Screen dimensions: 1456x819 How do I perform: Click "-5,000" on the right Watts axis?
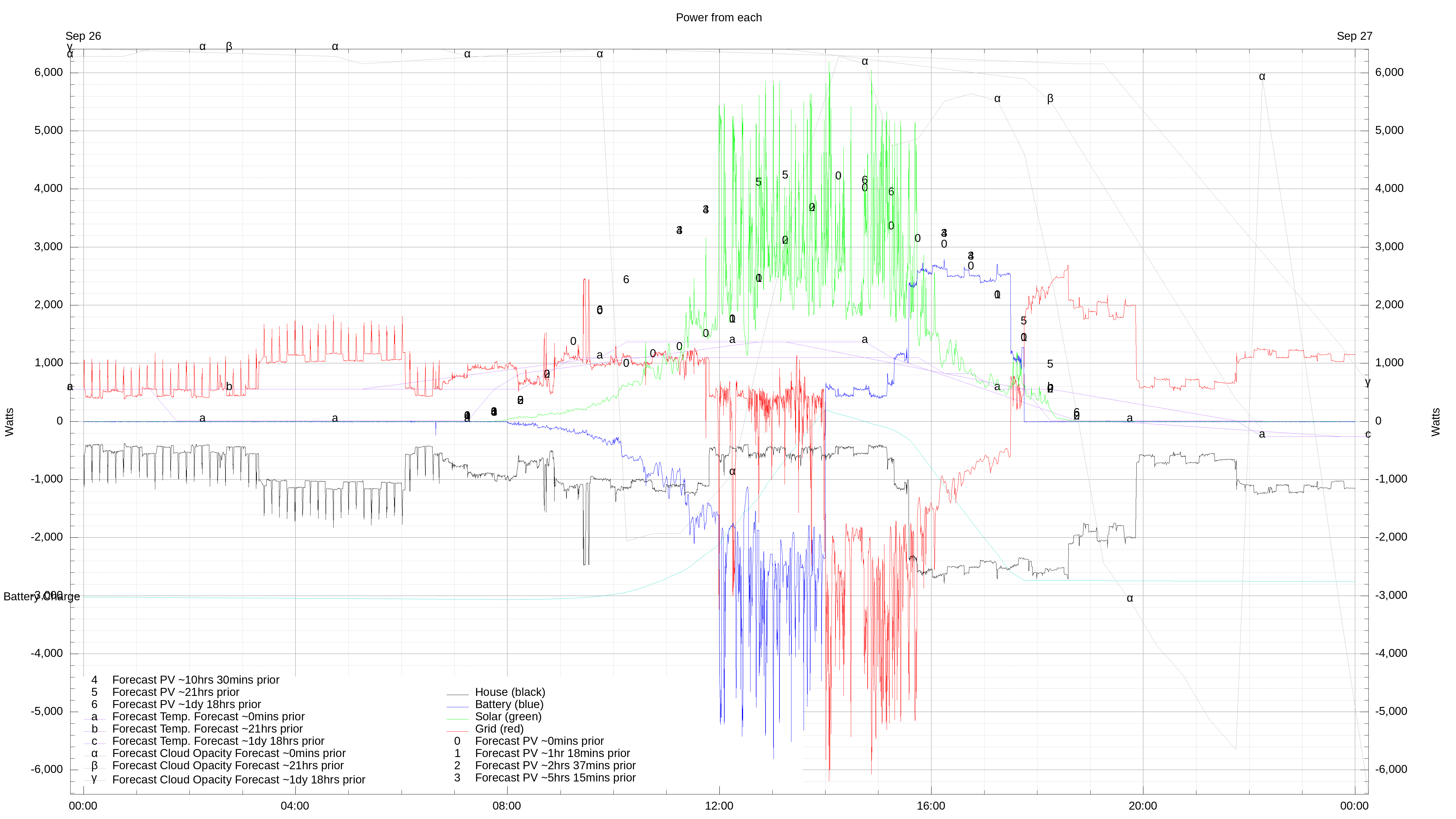click(x=1391, y=712)
